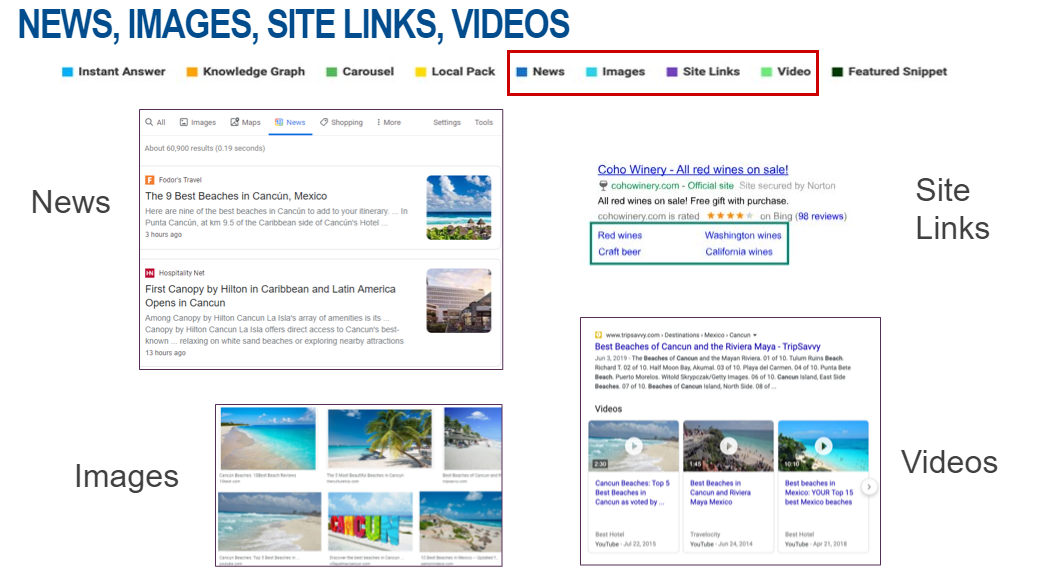Image resolution: width=1052 pixels, height=579 pixels.
Task: Click the palm tree beach image
Action: (380, 439)
